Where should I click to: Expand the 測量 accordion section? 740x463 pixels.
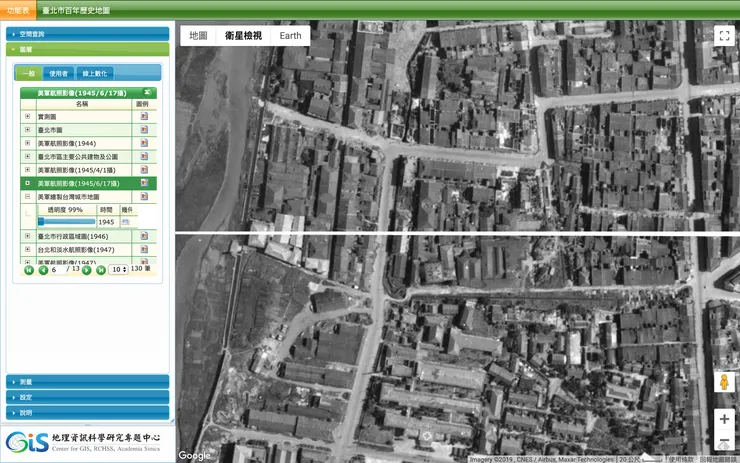[x=87, y=381]
